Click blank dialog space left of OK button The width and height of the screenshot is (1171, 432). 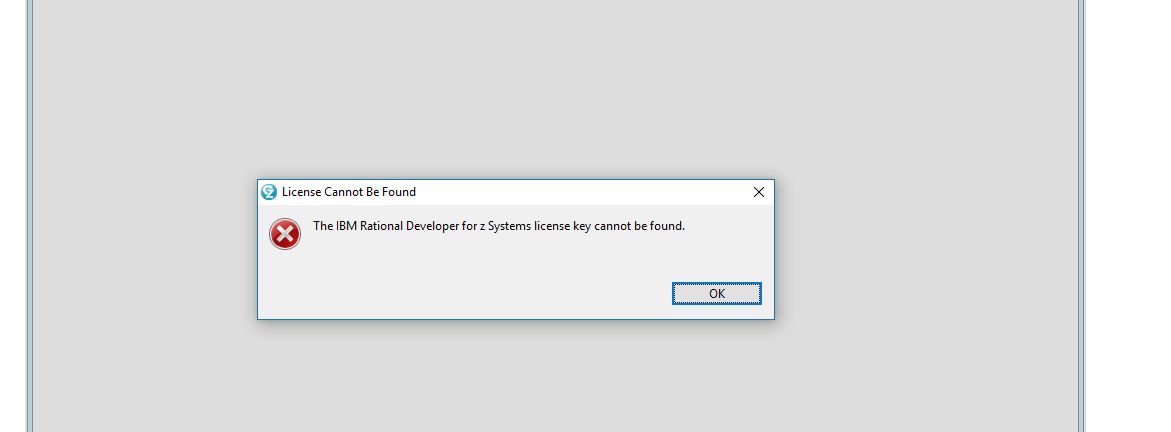[x=463, y=294]
